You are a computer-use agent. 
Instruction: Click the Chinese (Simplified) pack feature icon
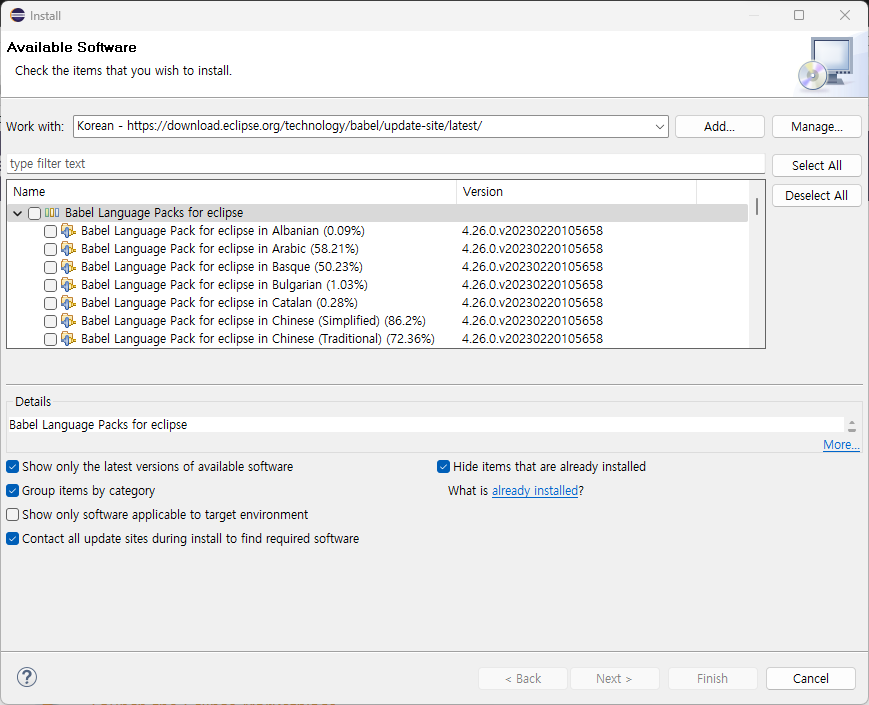pos(68,321)
